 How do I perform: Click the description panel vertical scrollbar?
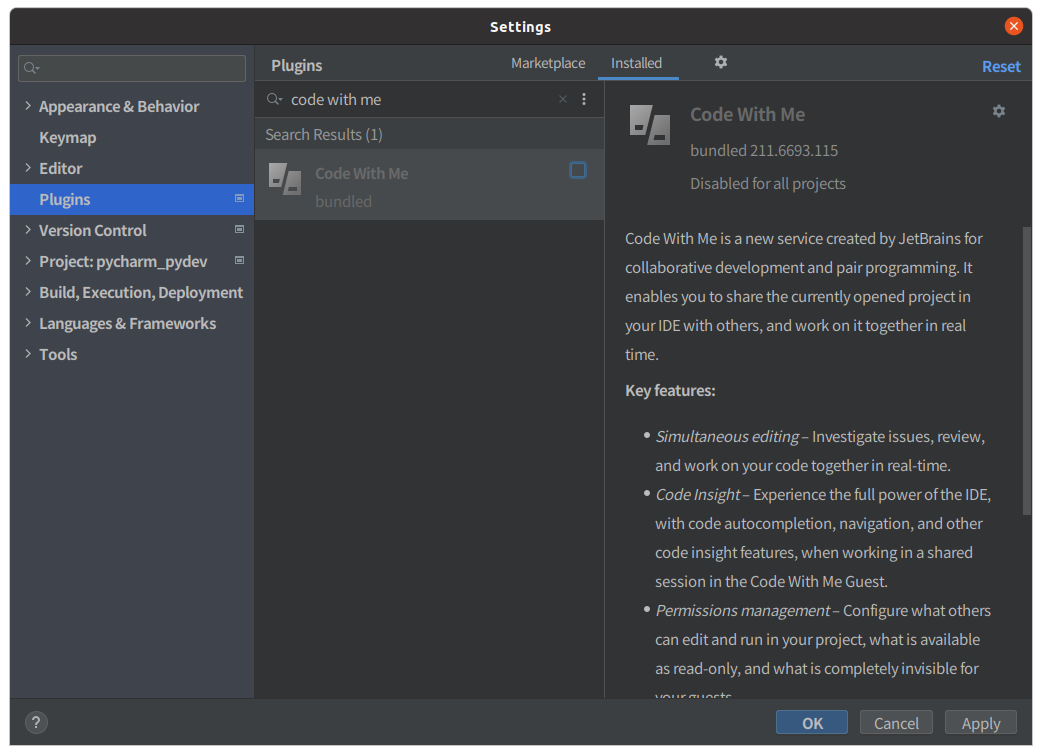click(x=1026, y=371)
